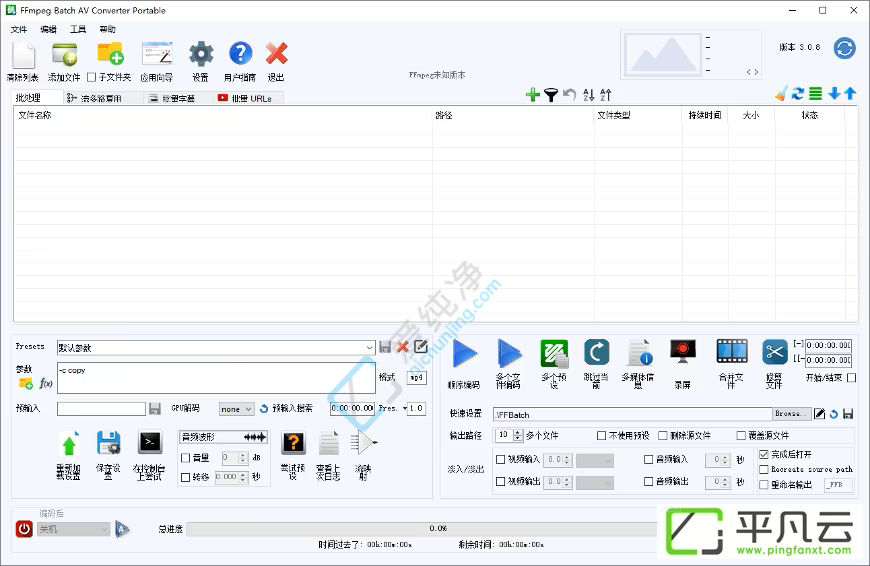Click the red delete preset X icon
The image size is (870, 566).
pyautogui.click(x=403, y=347)
